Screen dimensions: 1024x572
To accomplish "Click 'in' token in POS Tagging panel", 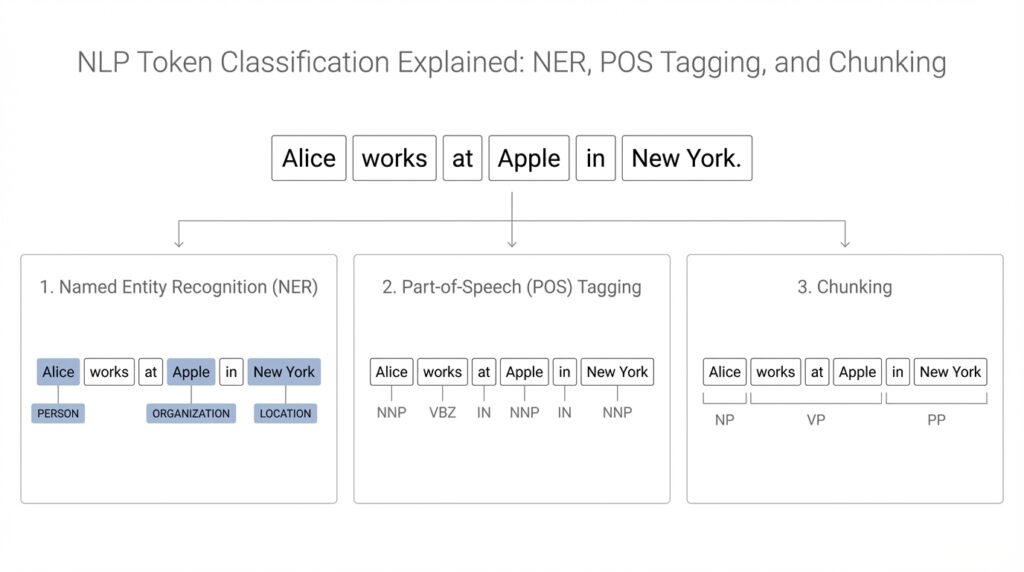I will [564, 372].
